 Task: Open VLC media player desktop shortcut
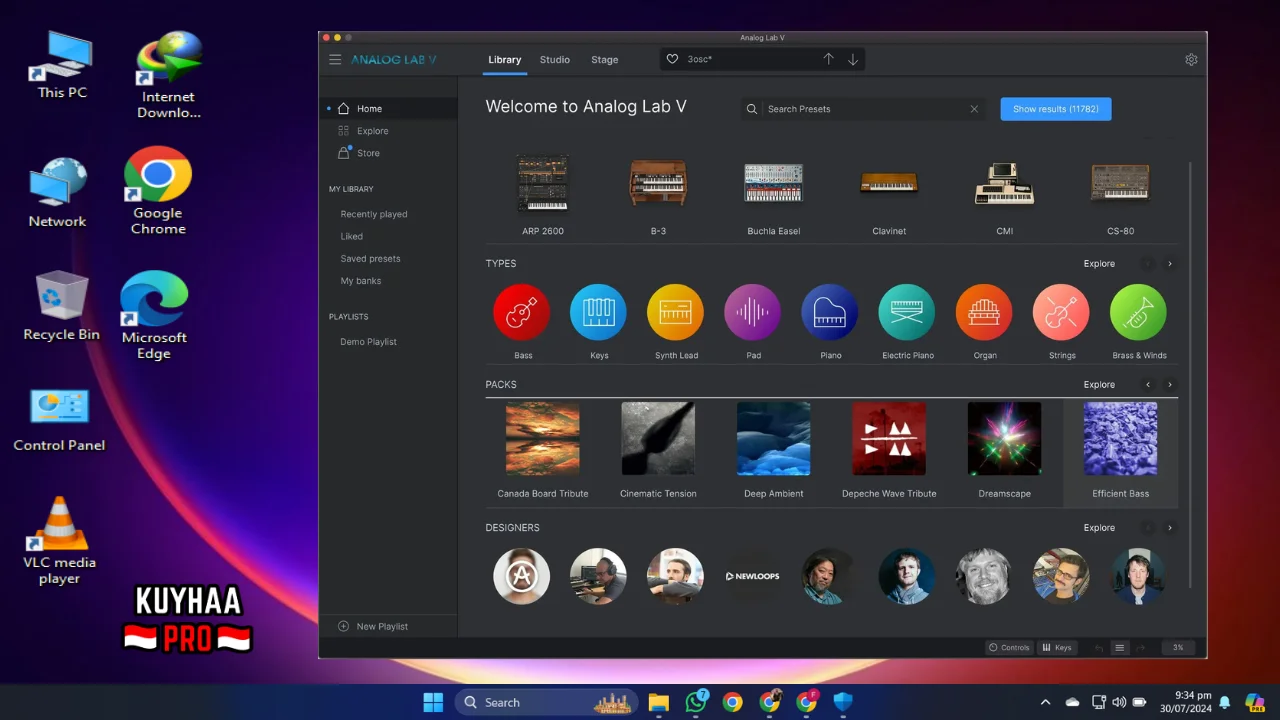(60, 540)
